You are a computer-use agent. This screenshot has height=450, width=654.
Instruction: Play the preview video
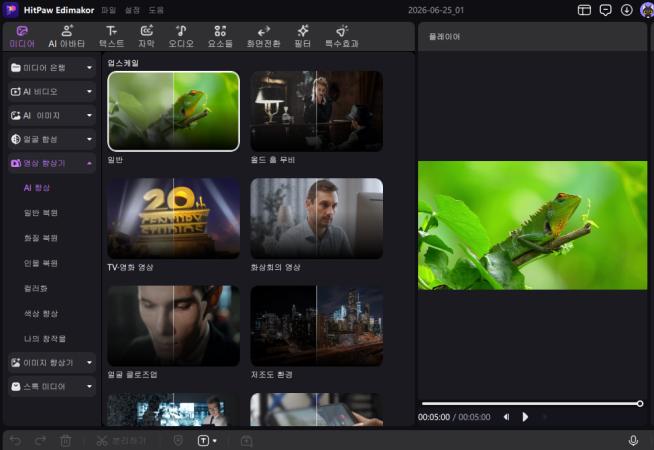[525, 417]
